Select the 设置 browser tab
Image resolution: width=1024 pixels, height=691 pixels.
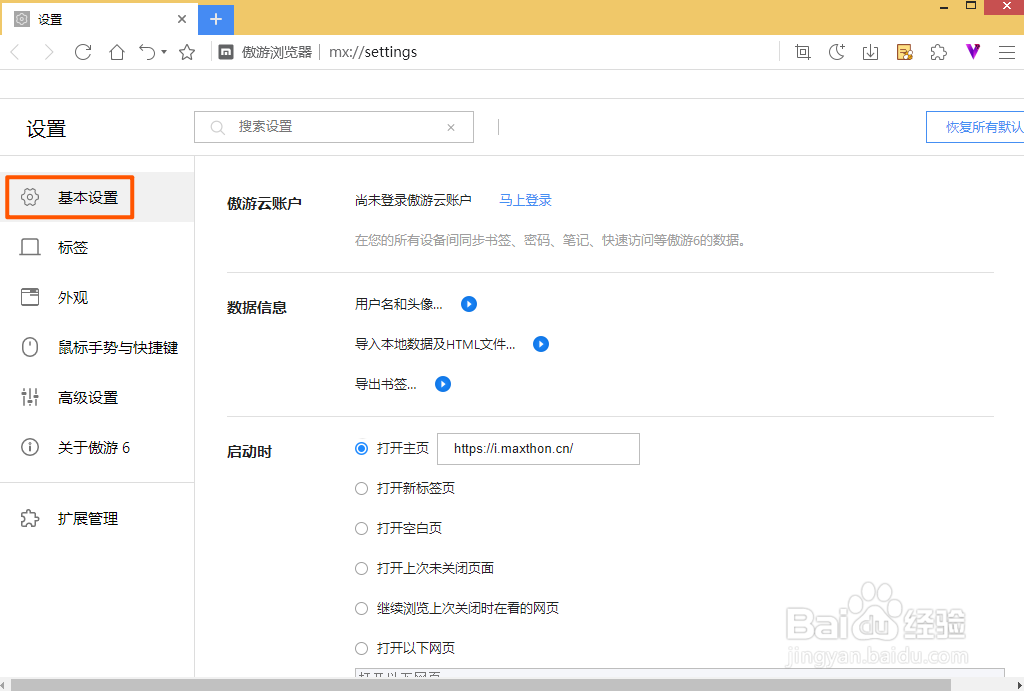[99, 20]
